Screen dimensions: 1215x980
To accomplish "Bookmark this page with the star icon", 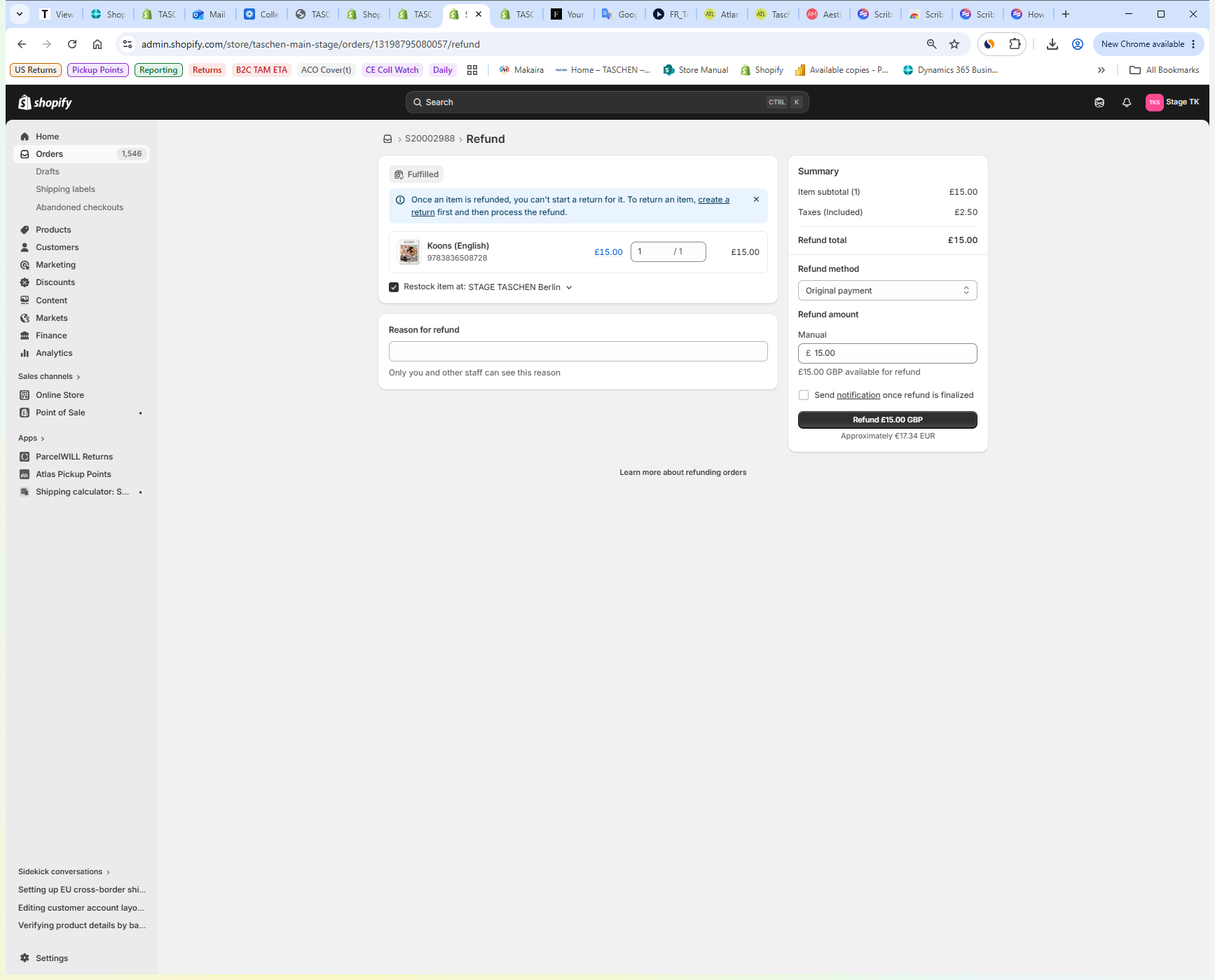I will point(954,44).
